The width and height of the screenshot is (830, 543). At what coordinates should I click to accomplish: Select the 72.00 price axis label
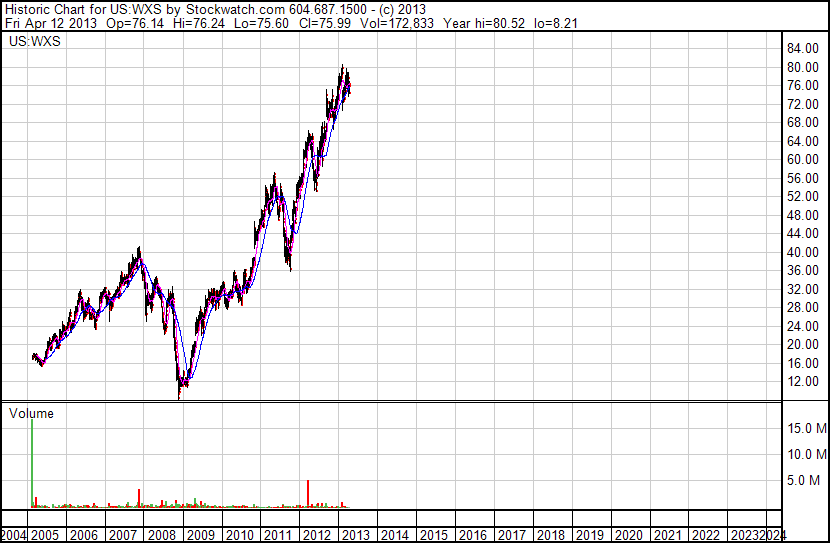point(803,104)
